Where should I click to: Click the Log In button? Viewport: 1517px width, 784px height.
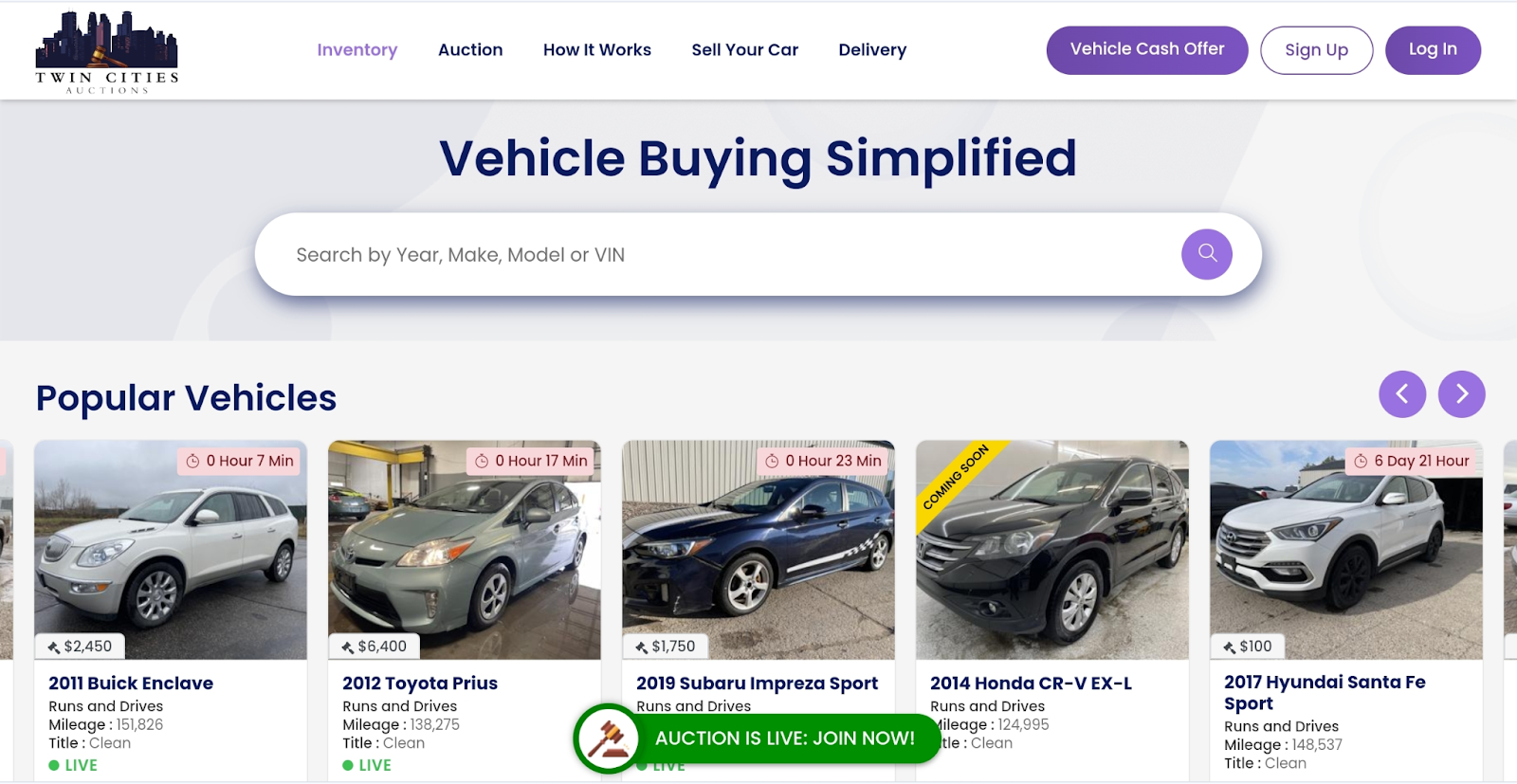[x=1433, y=49]
